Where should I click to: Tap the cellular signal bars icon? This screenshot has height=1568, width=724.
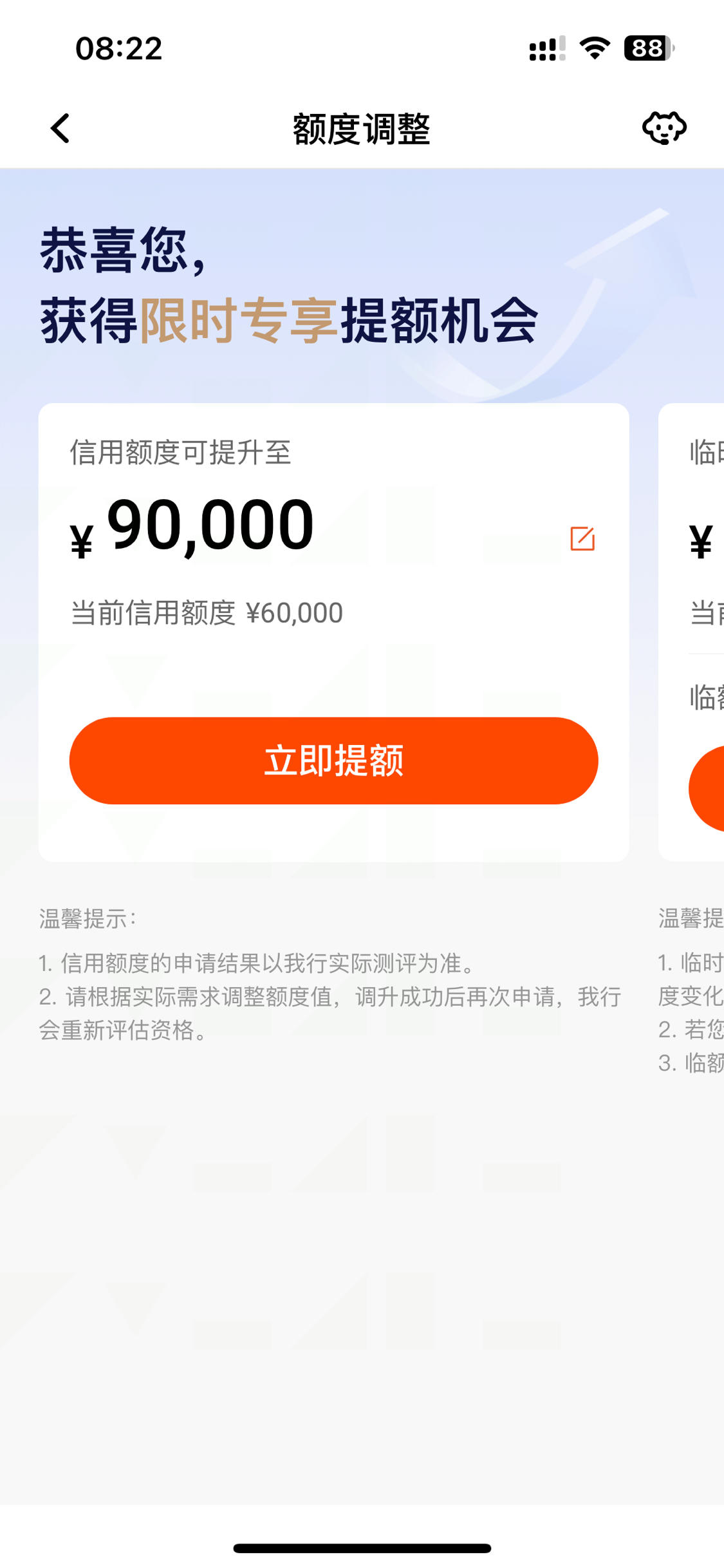coord(547,48)
